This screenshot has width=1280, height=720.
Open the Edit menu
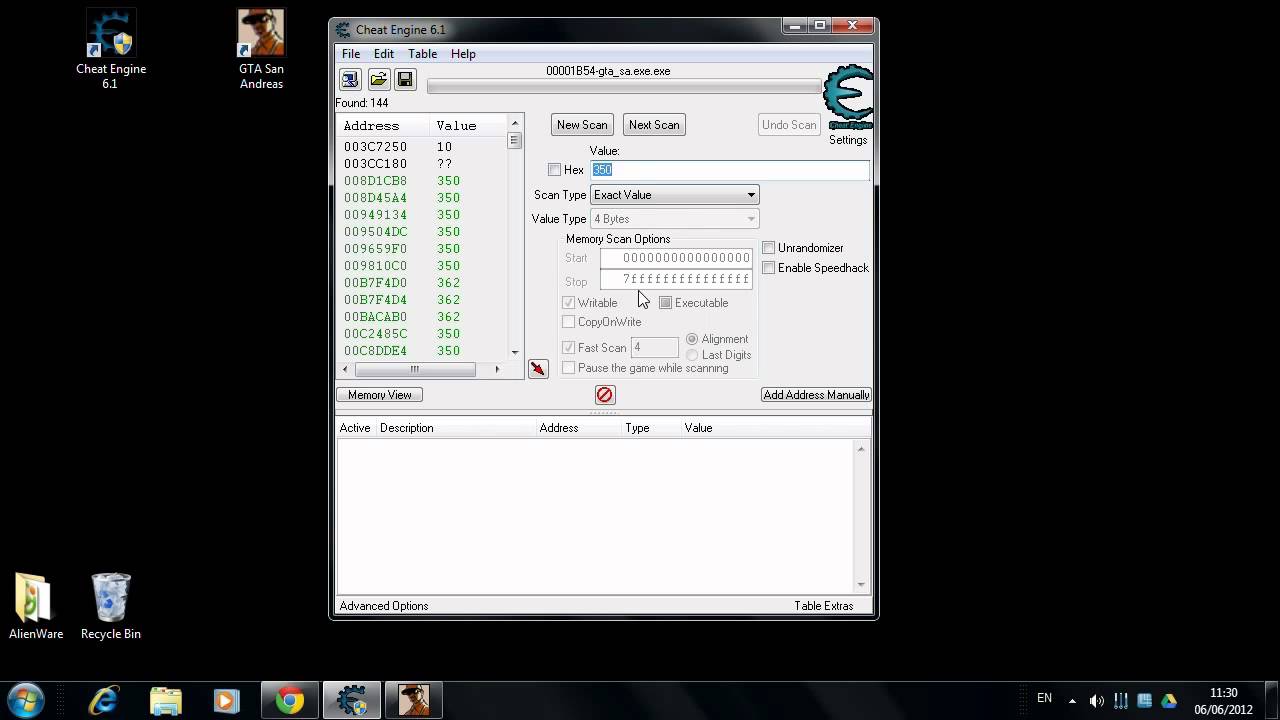pyautogui.click(x=384, y=54)
